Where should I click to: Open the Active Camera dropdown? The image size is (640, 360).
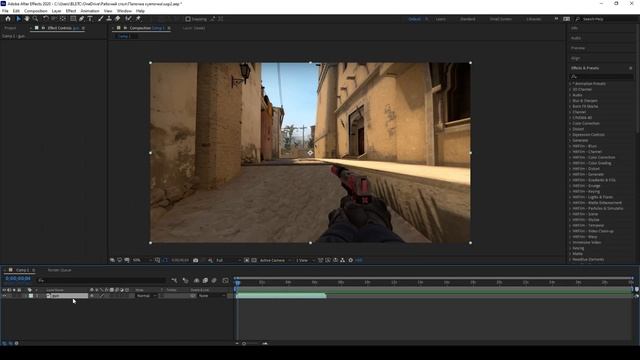click(276, 260)
